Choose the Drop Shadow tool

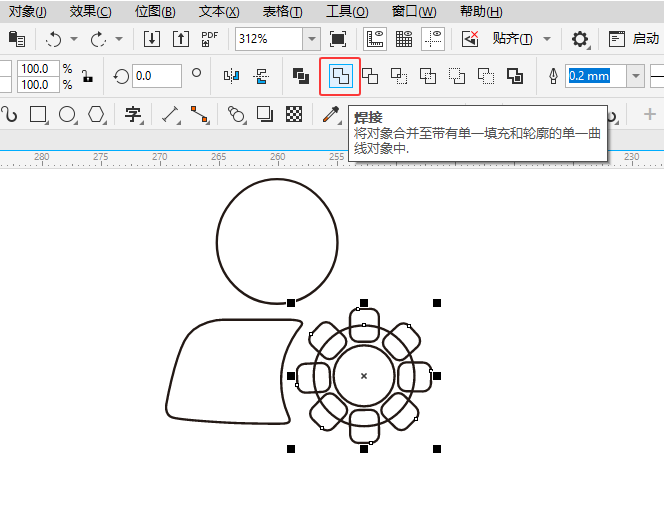(265, 113)
